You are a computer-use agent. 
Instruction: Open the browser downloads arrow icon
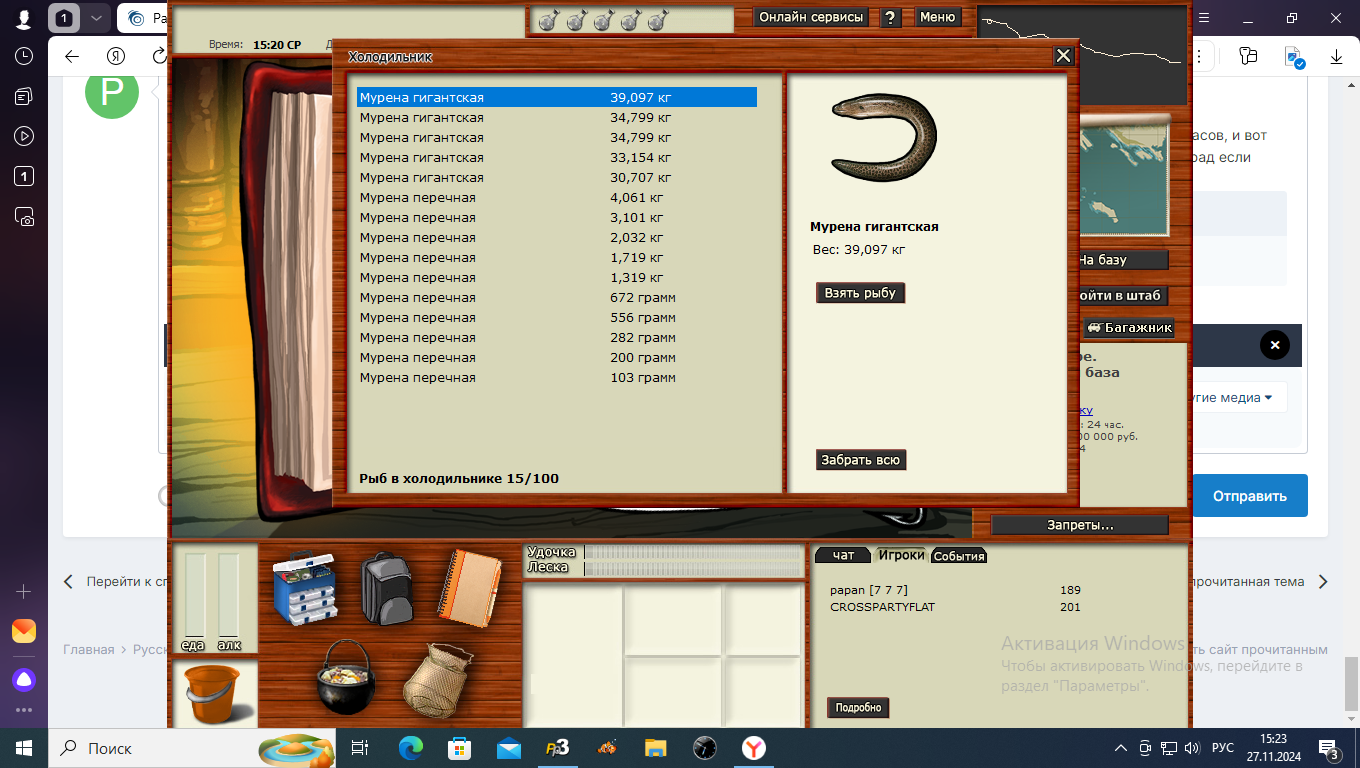[x=1336, y=57]
